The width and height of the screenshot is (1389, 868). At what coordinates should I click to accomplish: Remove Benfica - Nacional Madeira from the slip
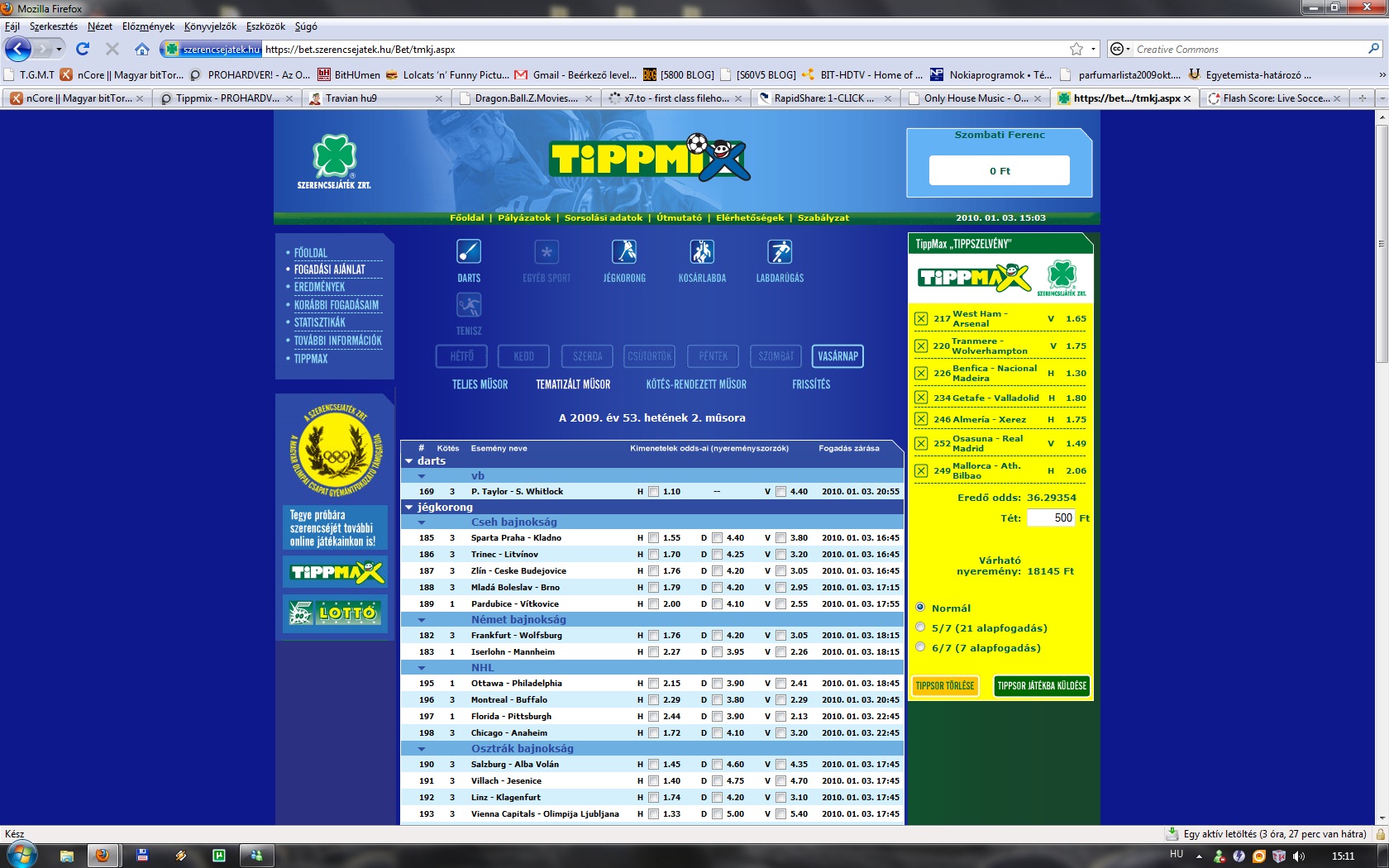coord(921,374)
